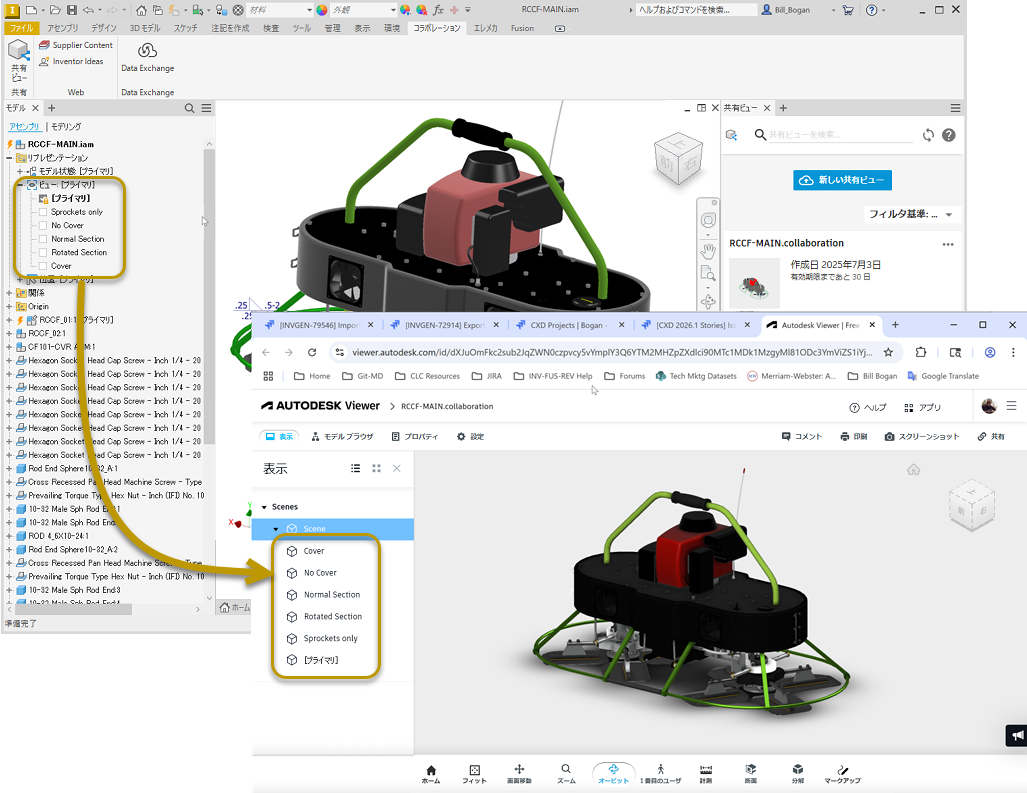
Task: Collapse the Scenes section in Viewer
Action: click(x=264, y=507)
